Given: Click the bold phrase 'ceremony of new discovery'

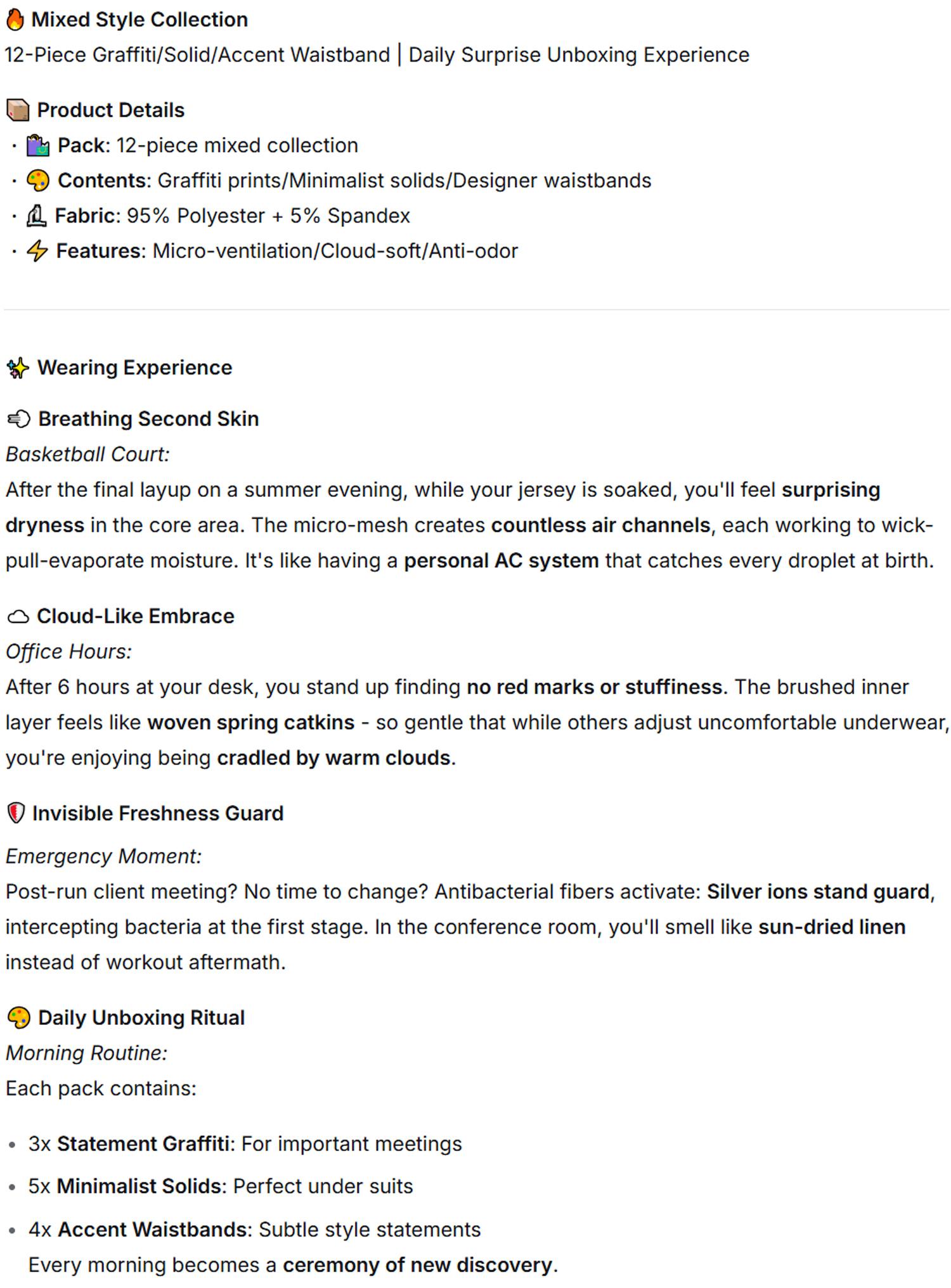Looking at the screenshot, I should pos(418,1265).
